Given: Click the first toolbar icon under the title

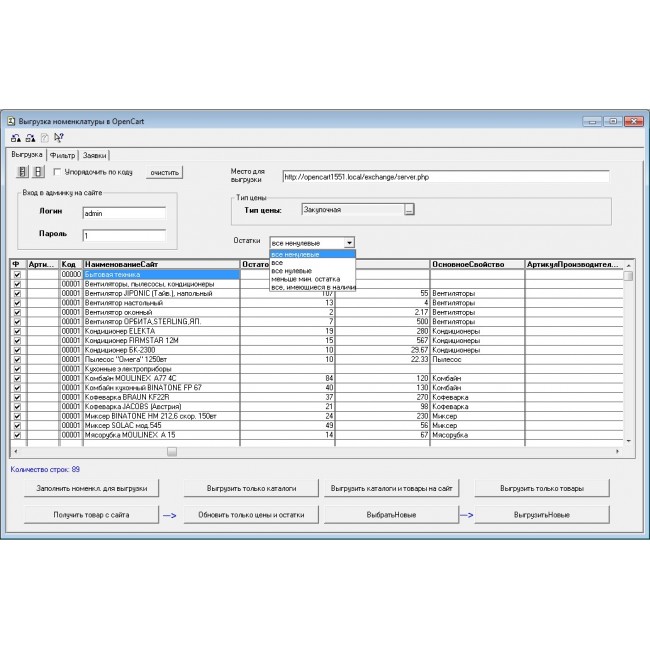Looking at the screenshot, I should point(15,138).
